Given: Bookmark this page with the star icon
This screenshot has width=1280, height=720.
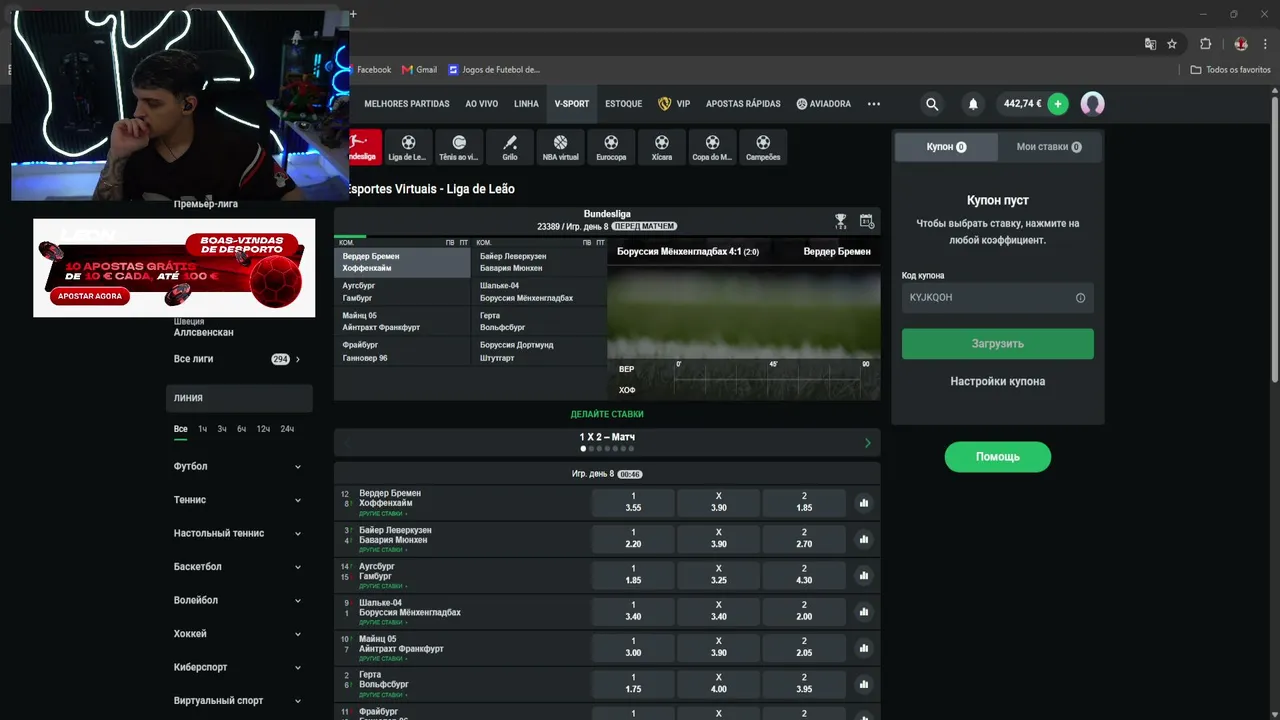Looking at the screenshot, I should (1172, 44).
